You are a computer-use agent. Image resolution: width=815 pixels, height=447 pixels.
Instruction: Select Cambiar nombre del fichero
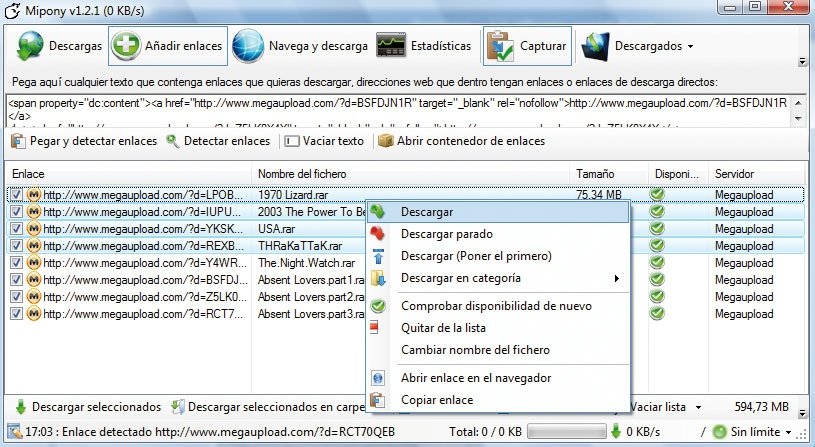click(498, 350)
